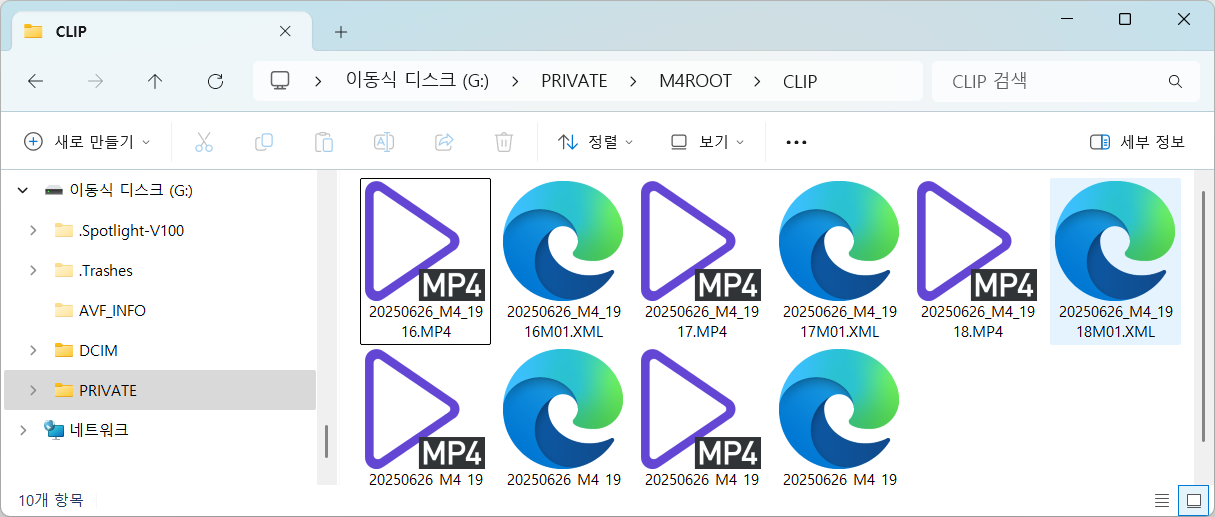The image size is (1215, 517).
Task: Click the Rename icon in toolbar
Action: click(x=383, y=142)
